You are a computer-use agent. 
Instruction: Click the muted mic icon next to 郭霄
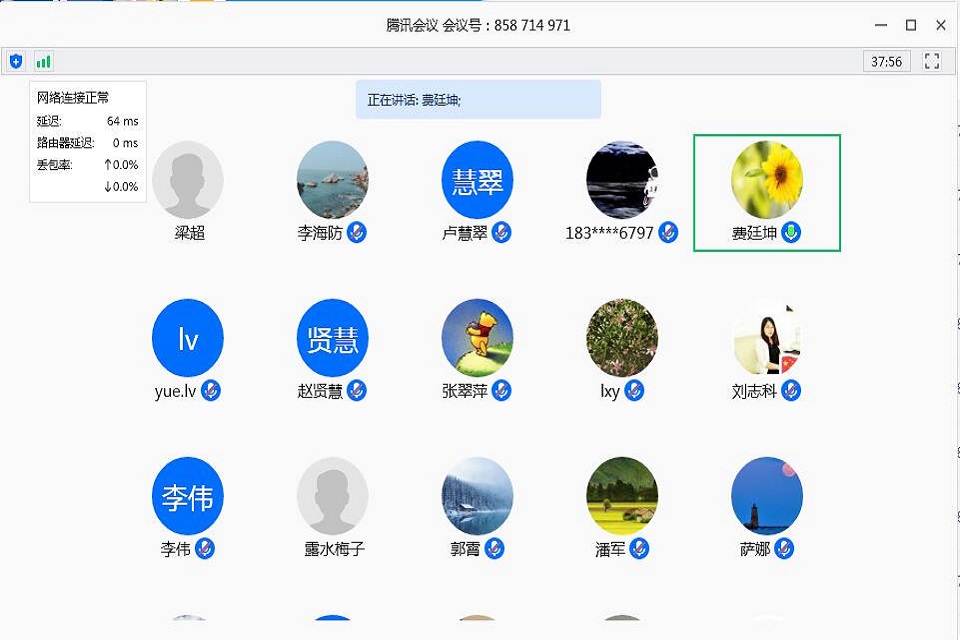495,549
